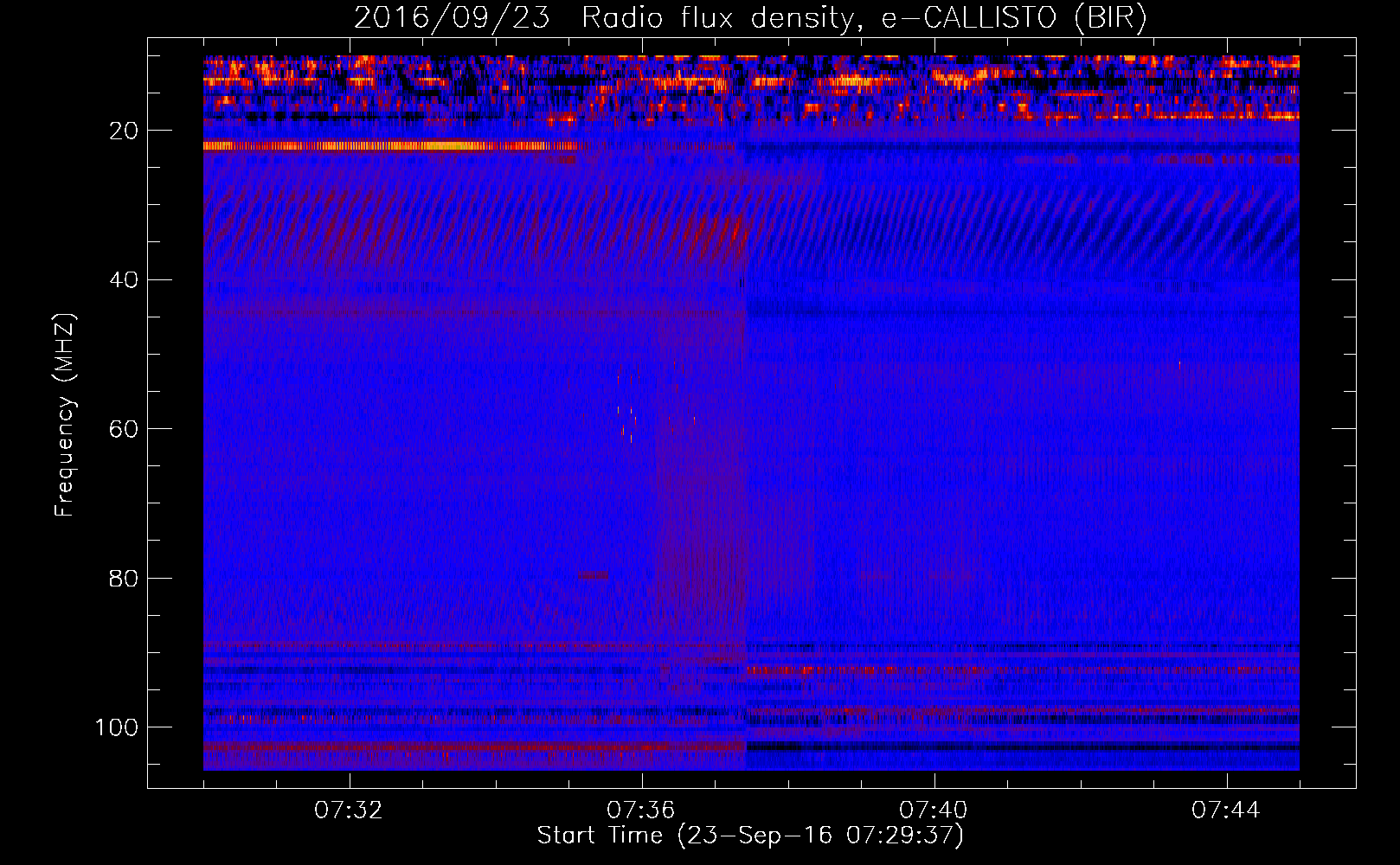Click the 07:40 time tick label
Screen dimensions: 1400x865
[934, 811]
